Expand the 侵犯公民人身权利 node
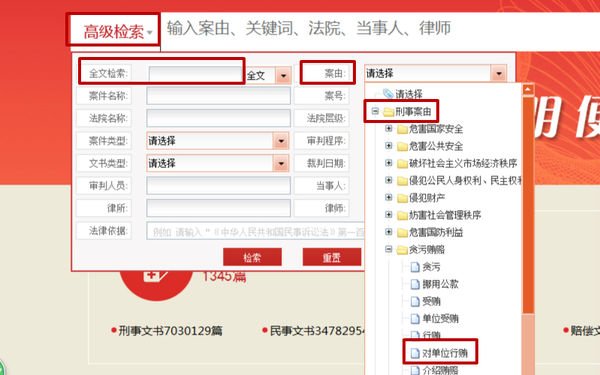This screenshot has height=375, width=600. coord(388,180)
